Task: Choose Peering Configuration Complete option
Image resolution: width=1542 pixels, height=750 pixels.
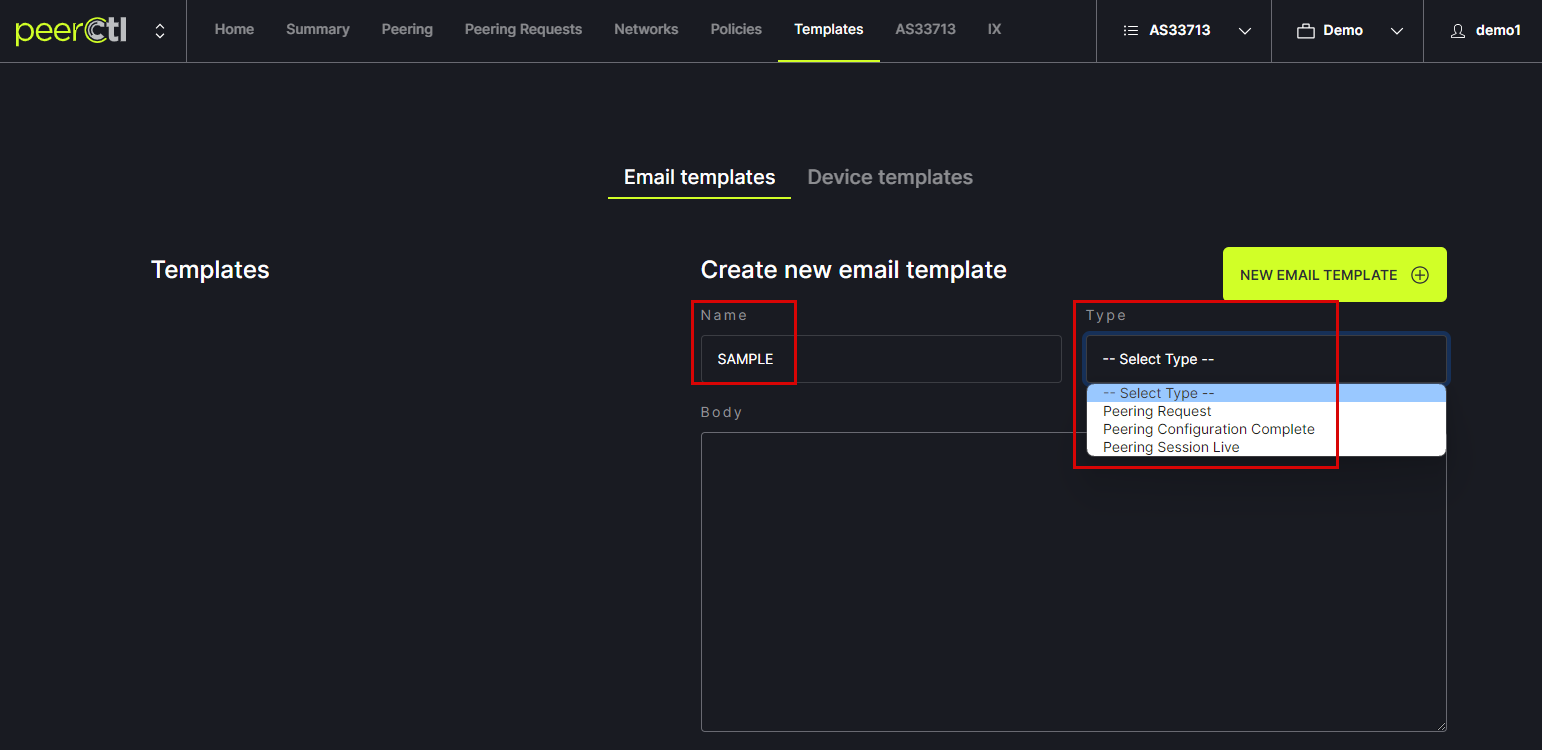Action: coord(1208,429)
